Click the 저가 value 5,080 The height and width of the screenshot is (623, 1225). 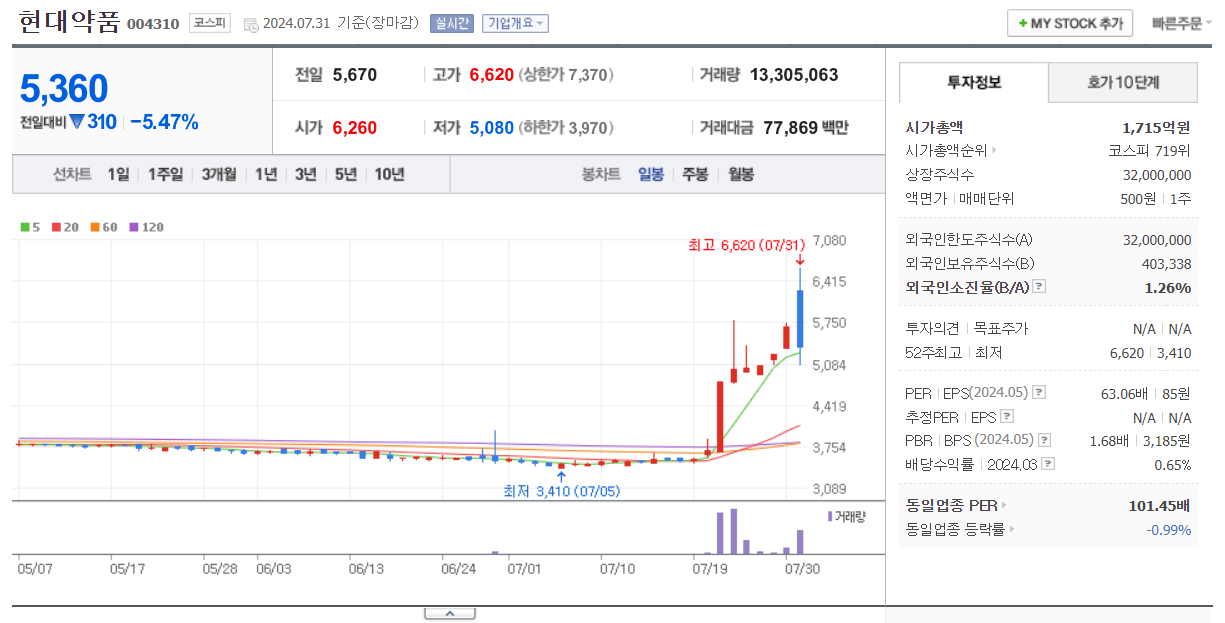point(491,128)
